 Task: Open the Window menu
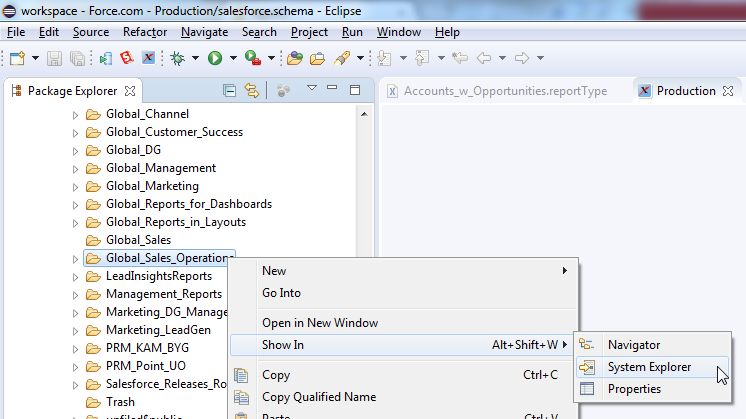point(399,32)
